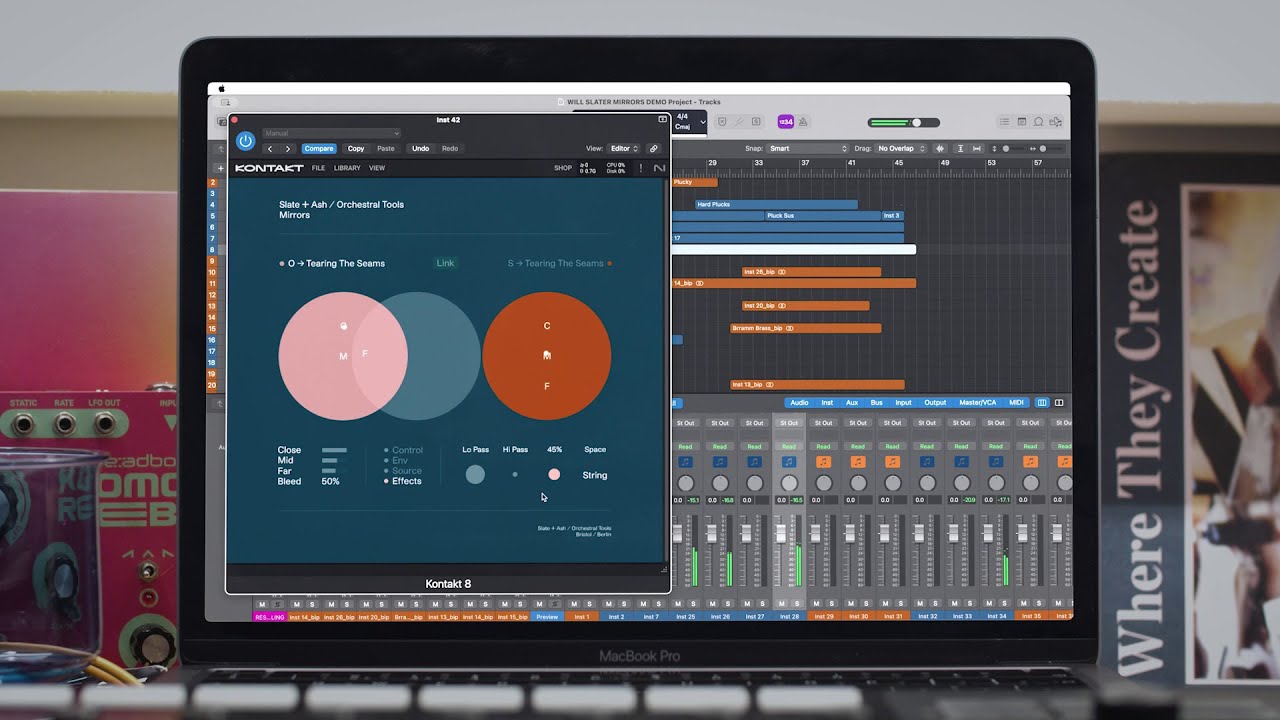
Task: Mute the Inst 34 channel
Action: pyautogui.click(x=989, y=604)
